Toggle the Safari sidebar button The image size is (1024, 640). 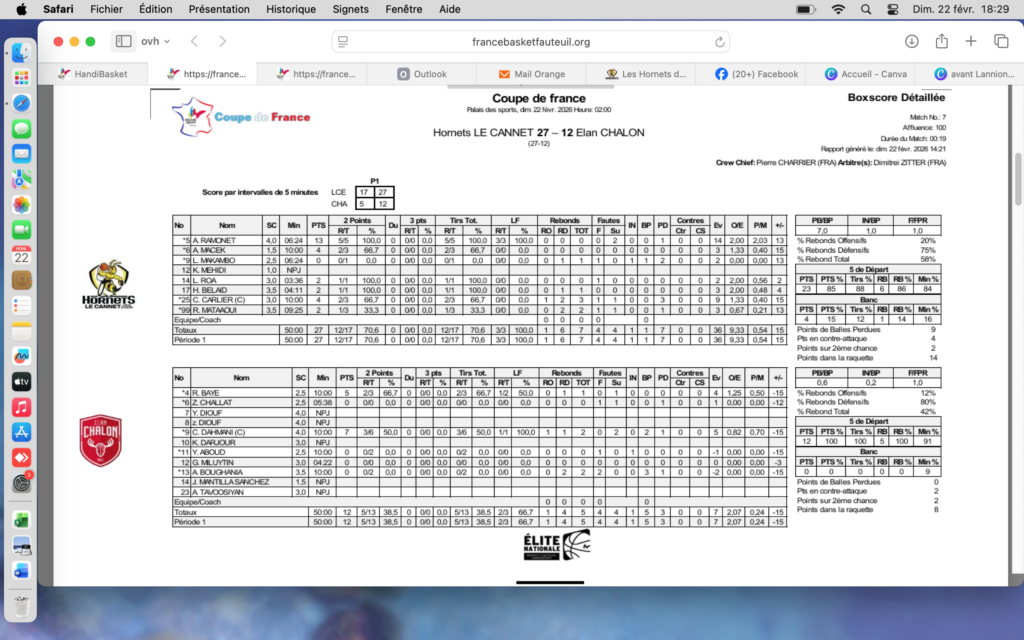pos(123,41)
